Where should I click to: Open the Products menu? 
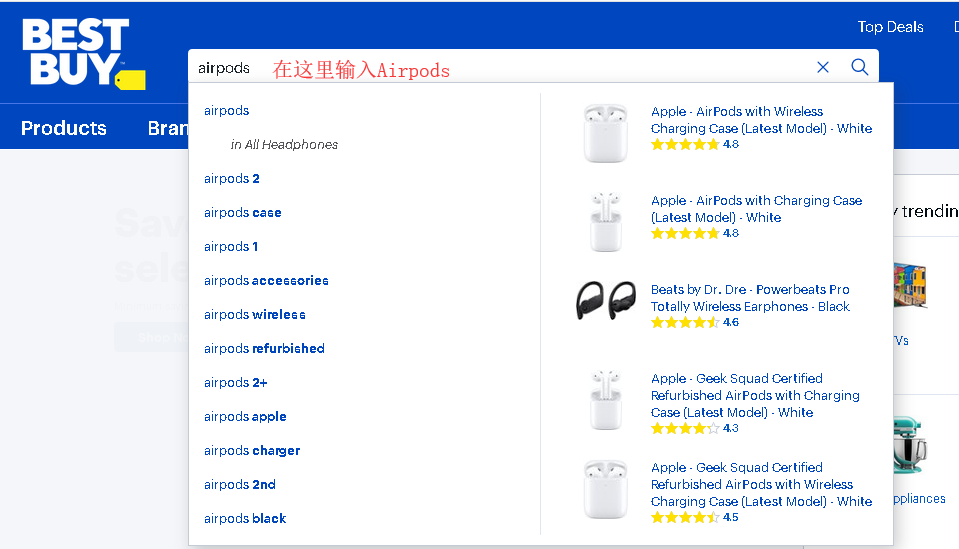click(x=64, y=128)
